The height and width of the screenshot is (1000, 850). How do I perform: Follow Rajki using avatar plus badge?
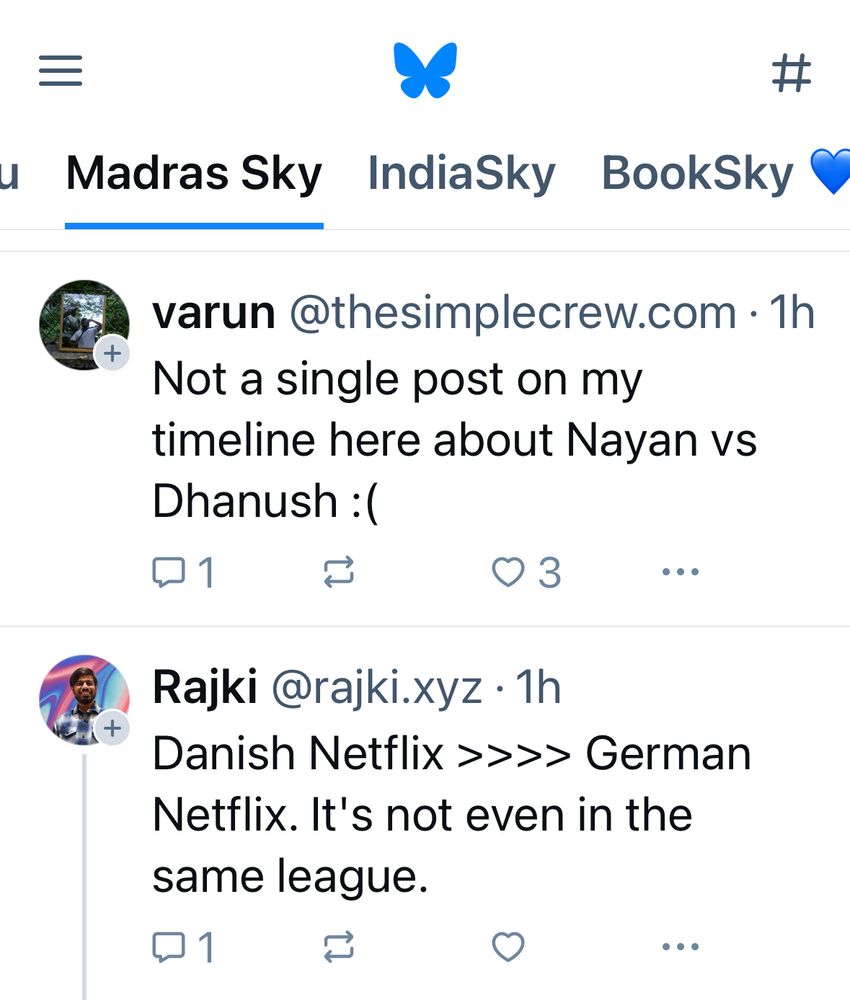click(x=112, y=728)
